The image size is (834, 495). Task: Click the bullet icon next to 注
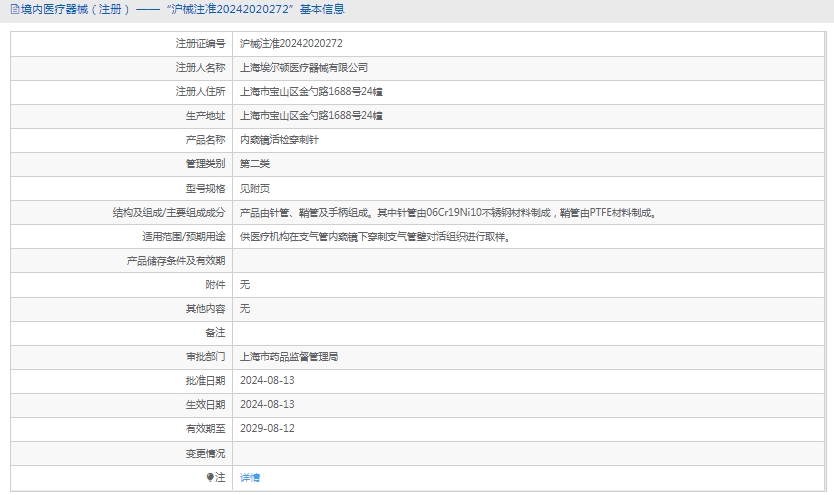click(210, 477)
